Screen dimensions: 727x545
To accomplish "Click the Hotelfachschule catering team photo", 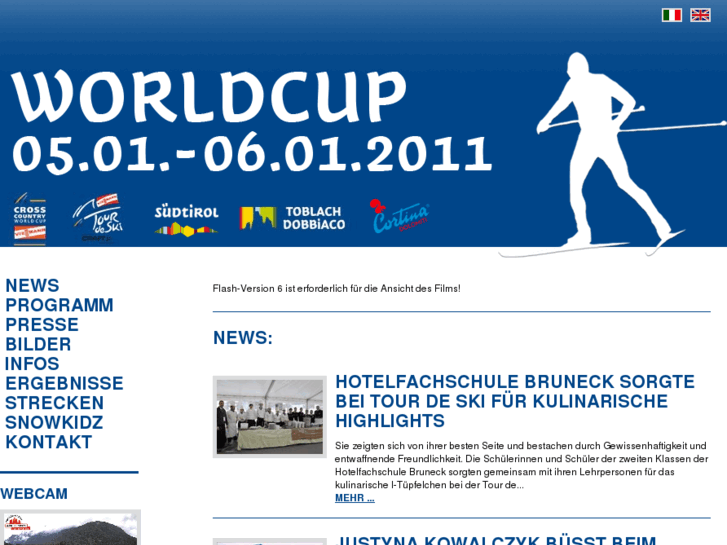I will (x=270, y=417).
